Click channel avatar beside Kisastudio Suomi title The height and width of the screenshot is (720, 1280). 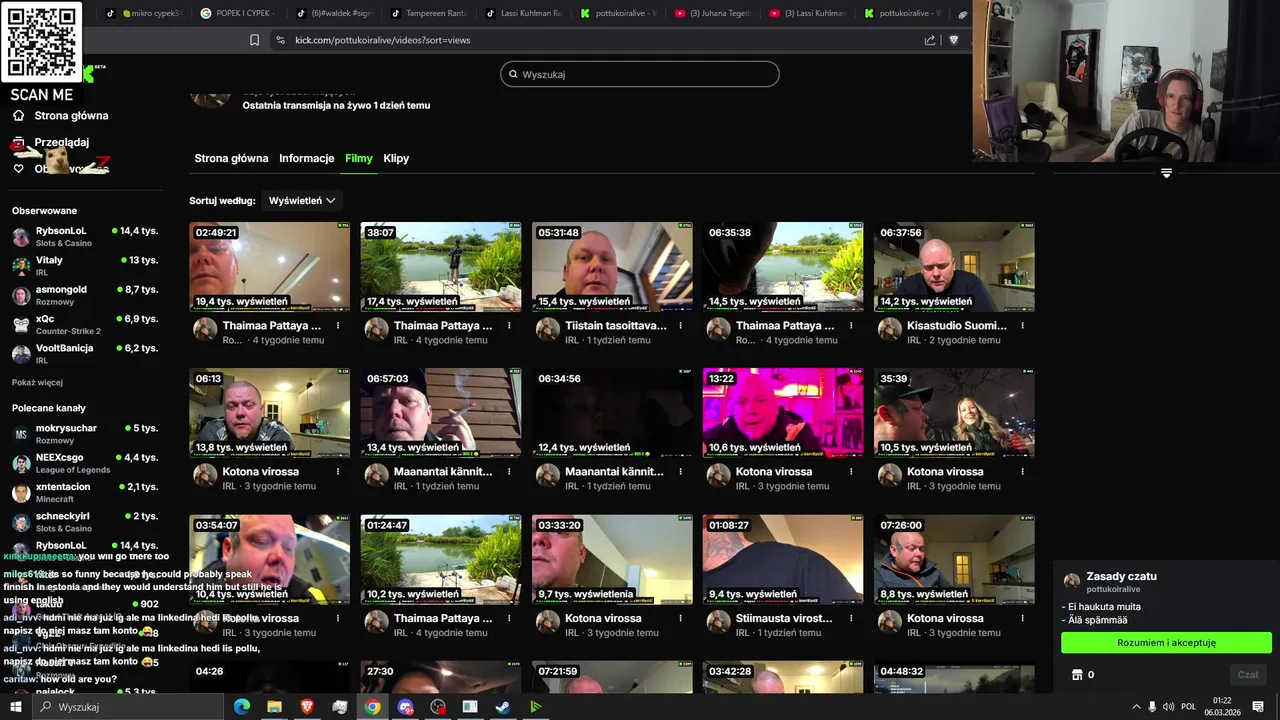(890, 329)
